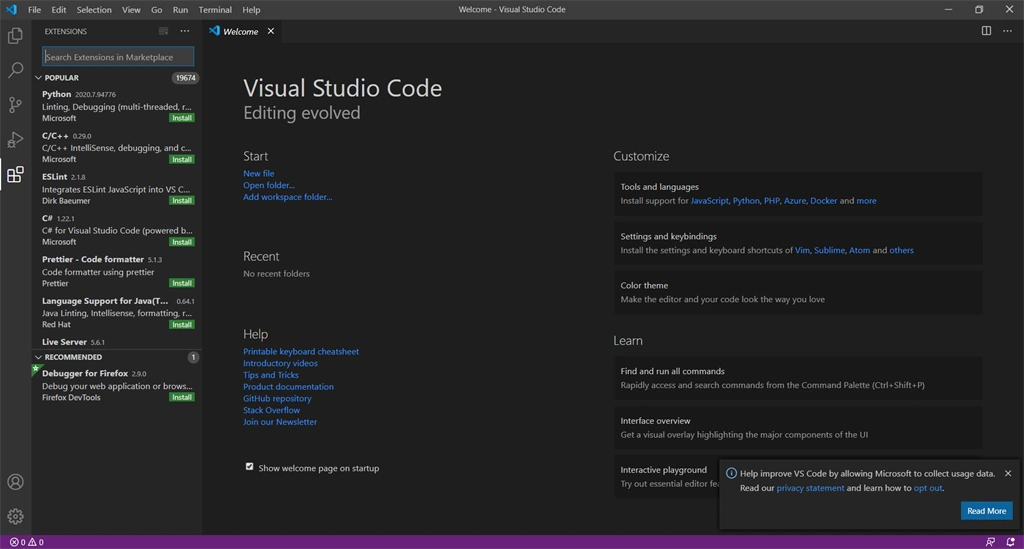Open the privacy statement link

810,488
